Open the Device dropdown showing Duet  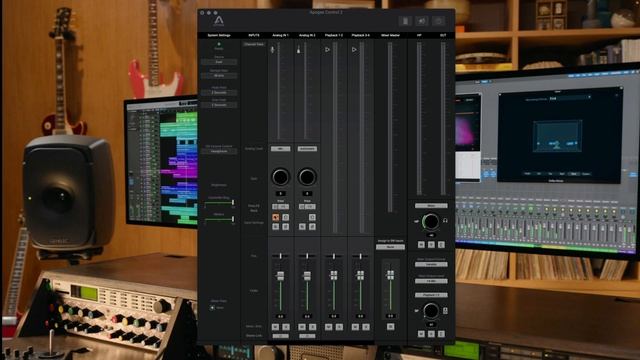click(x=219, y=62)
